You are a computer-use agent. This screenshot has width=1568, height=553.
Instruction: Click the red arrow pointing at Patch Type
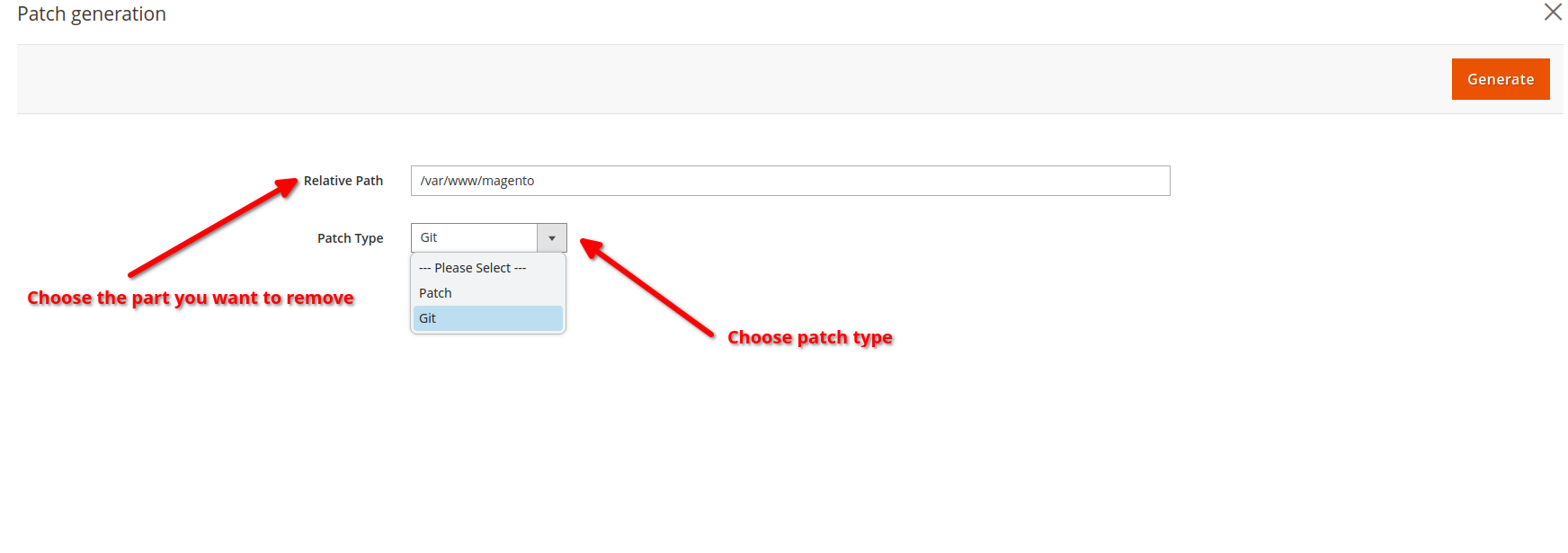647,288
